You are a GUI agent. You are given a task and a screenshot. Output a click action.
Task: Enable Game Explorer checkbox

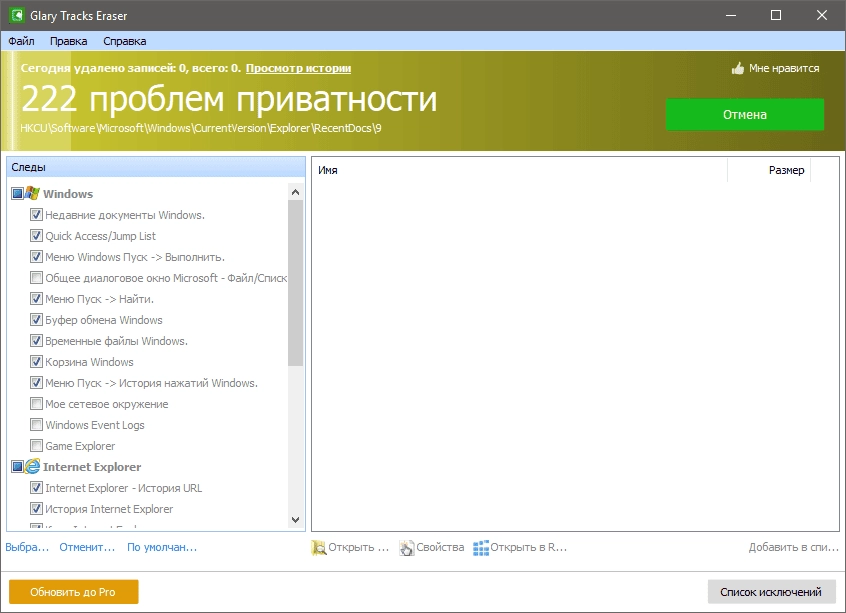[x=36, y=446]
